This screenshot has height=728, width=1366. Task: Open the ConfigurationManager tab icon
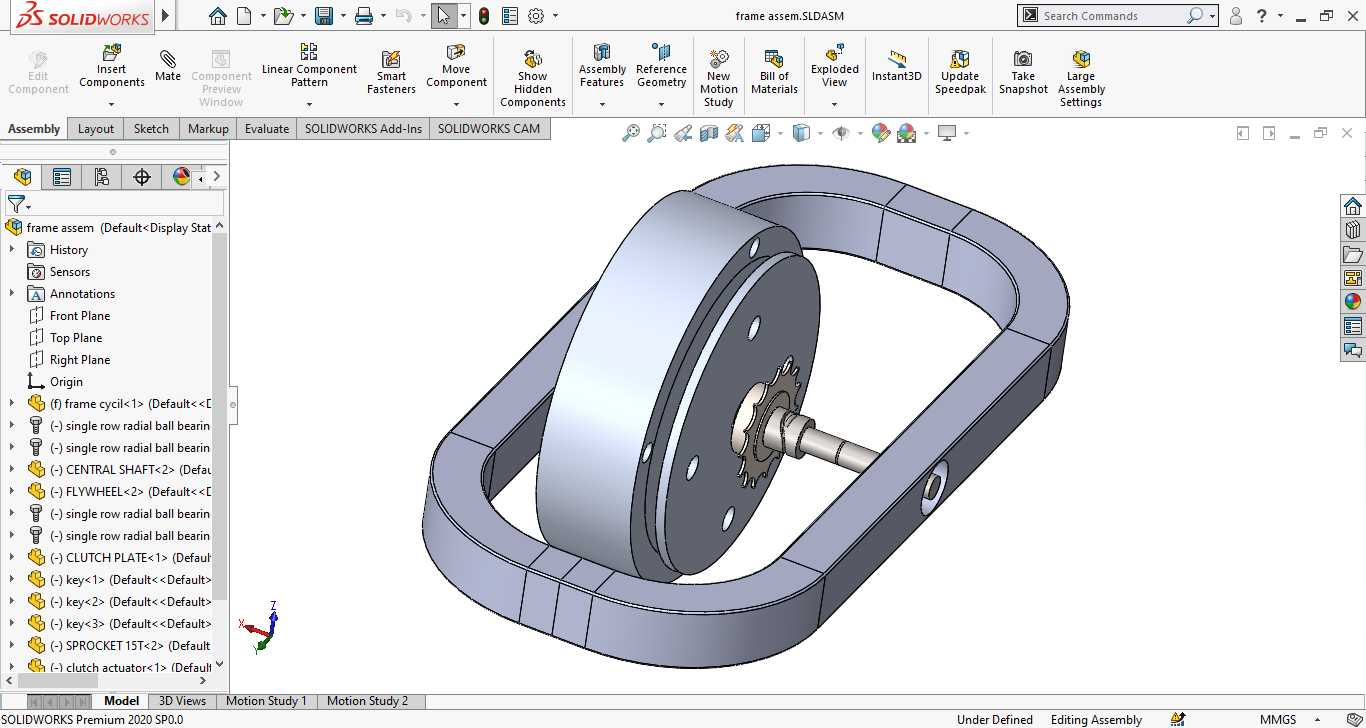pyautogui.click(x=102, y=177)
